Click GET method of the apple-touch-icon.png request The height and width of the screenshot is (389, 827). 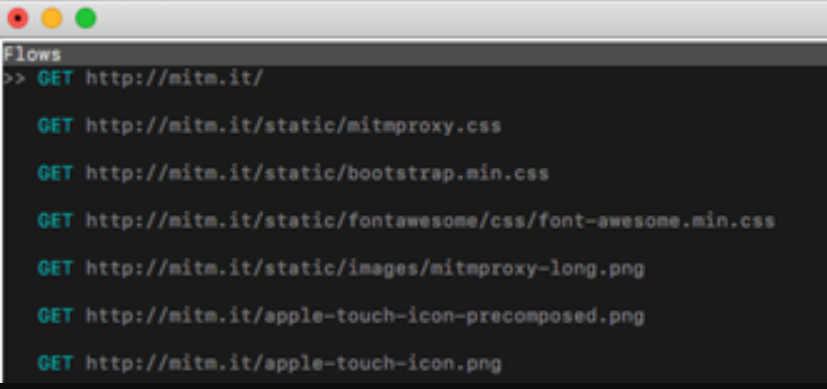pyautogui.click(x=55, y=364)
